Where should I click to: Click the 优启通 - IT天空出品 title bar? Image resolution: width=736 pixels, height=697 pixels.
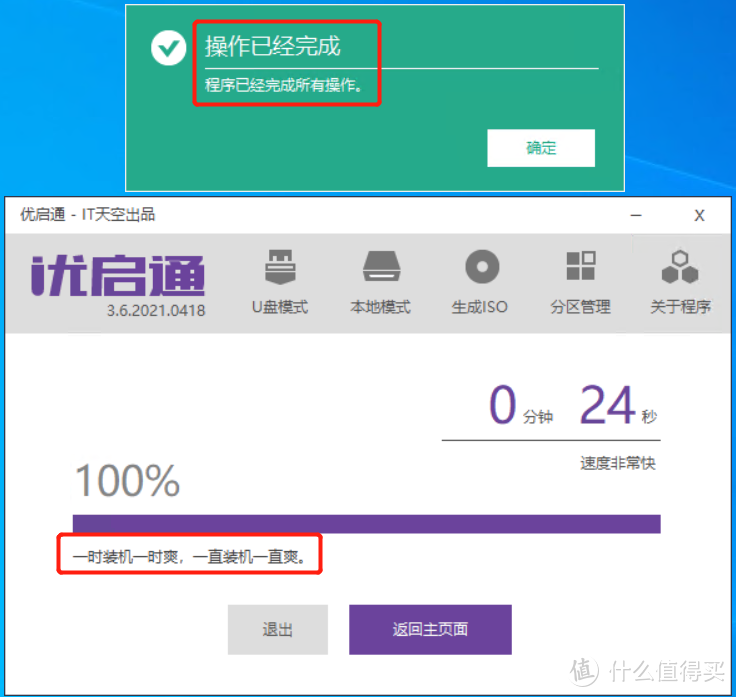tap(90, 214)
